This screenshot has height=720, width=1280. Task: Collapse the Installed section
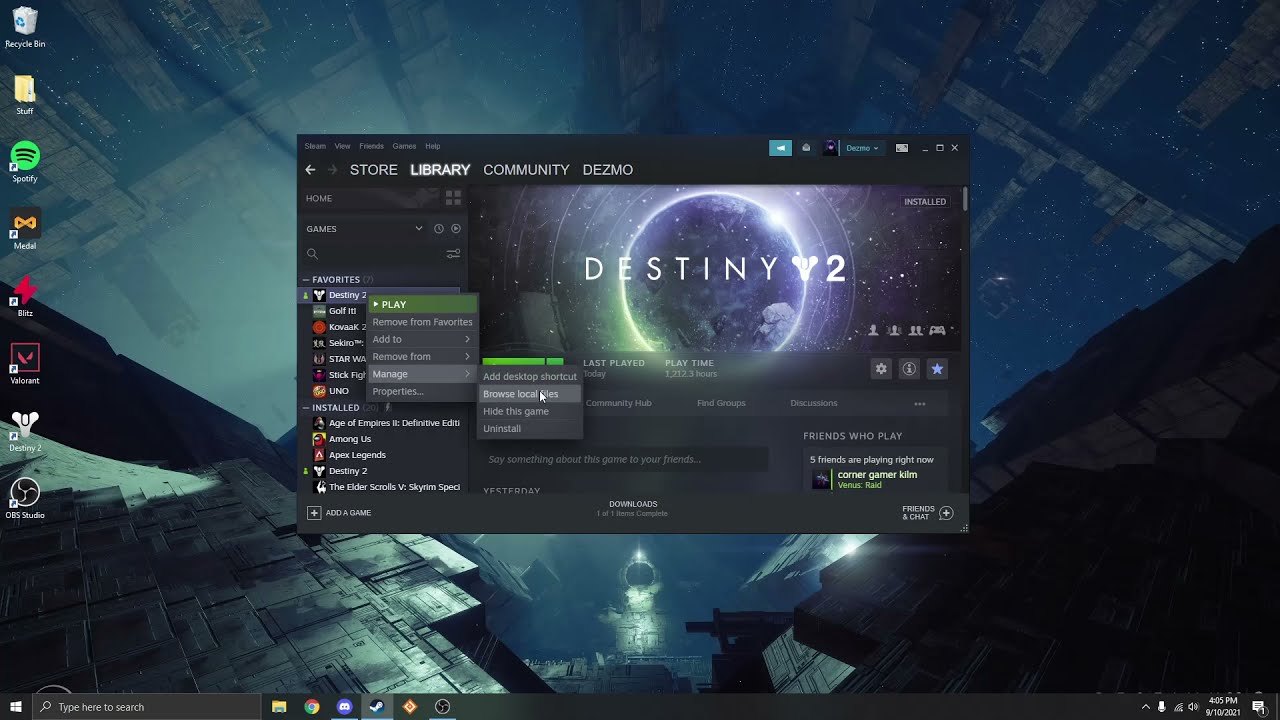[306, 408]
